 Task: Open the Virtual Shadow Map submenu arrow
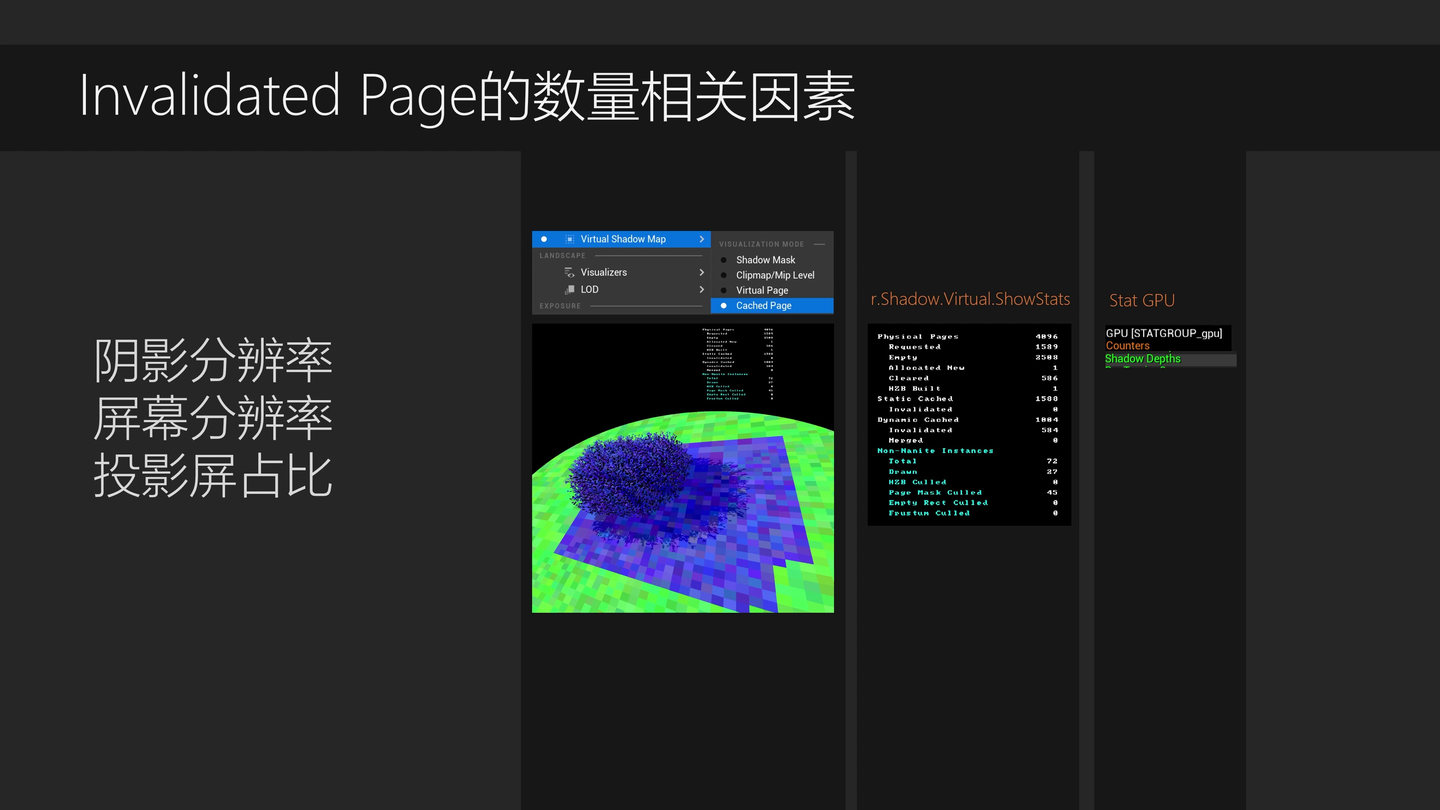tap(702, 239)
